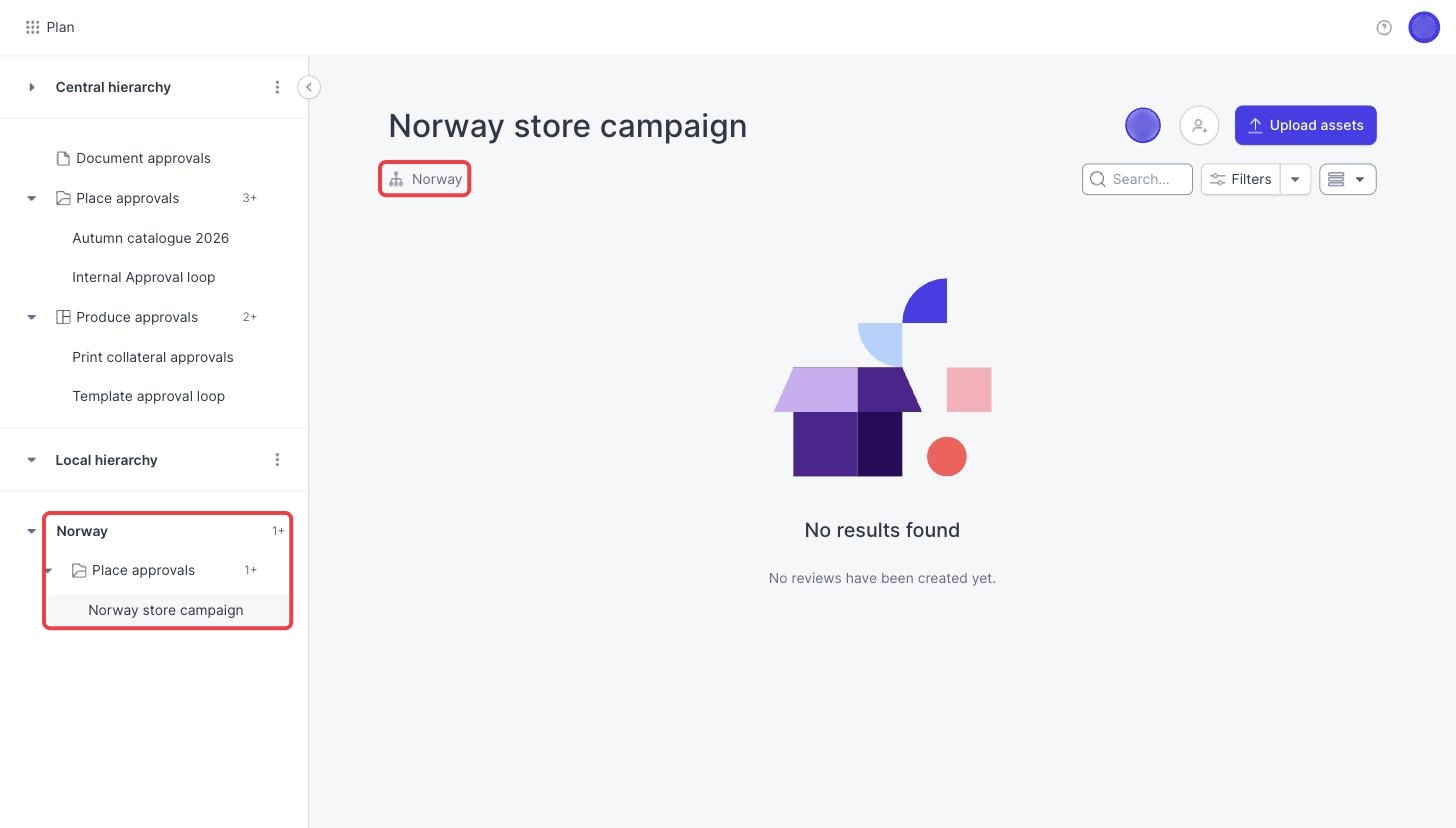Collapse the sidebar with the chevron button
The height and width of the screenshot is (828, 1456).
coord(309,87)
